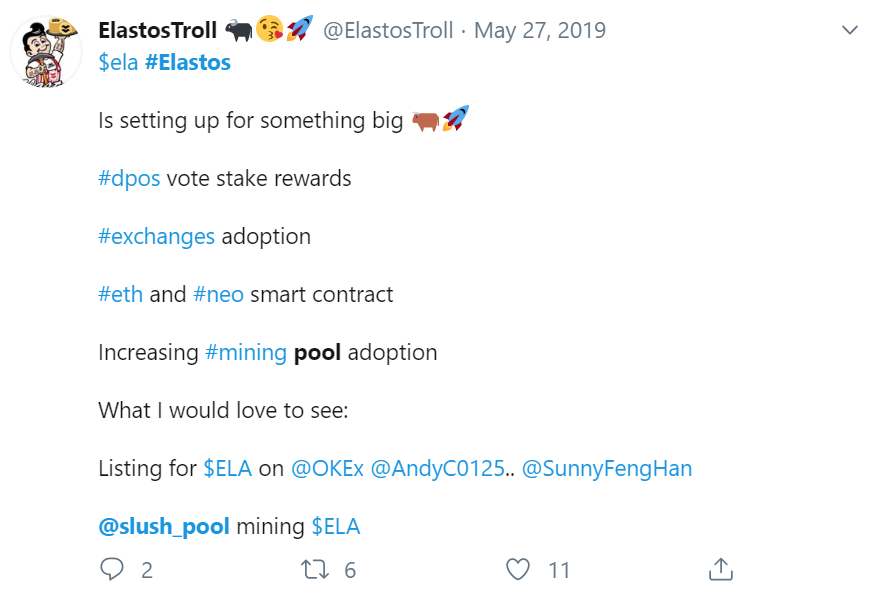This screenshot has height=601, width=872.
Task: Open the ElastosTroll display name
Action: point(158,31)
